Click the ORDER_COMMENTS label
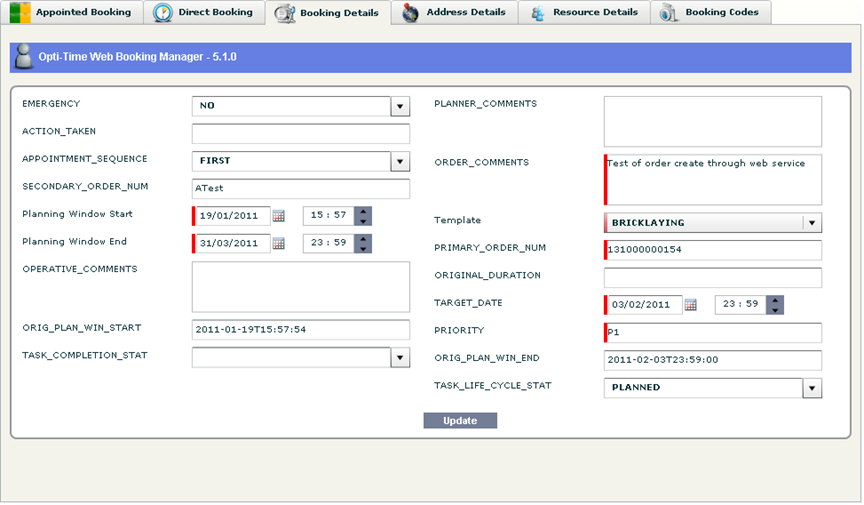The image size is (864, 505). 482,162
